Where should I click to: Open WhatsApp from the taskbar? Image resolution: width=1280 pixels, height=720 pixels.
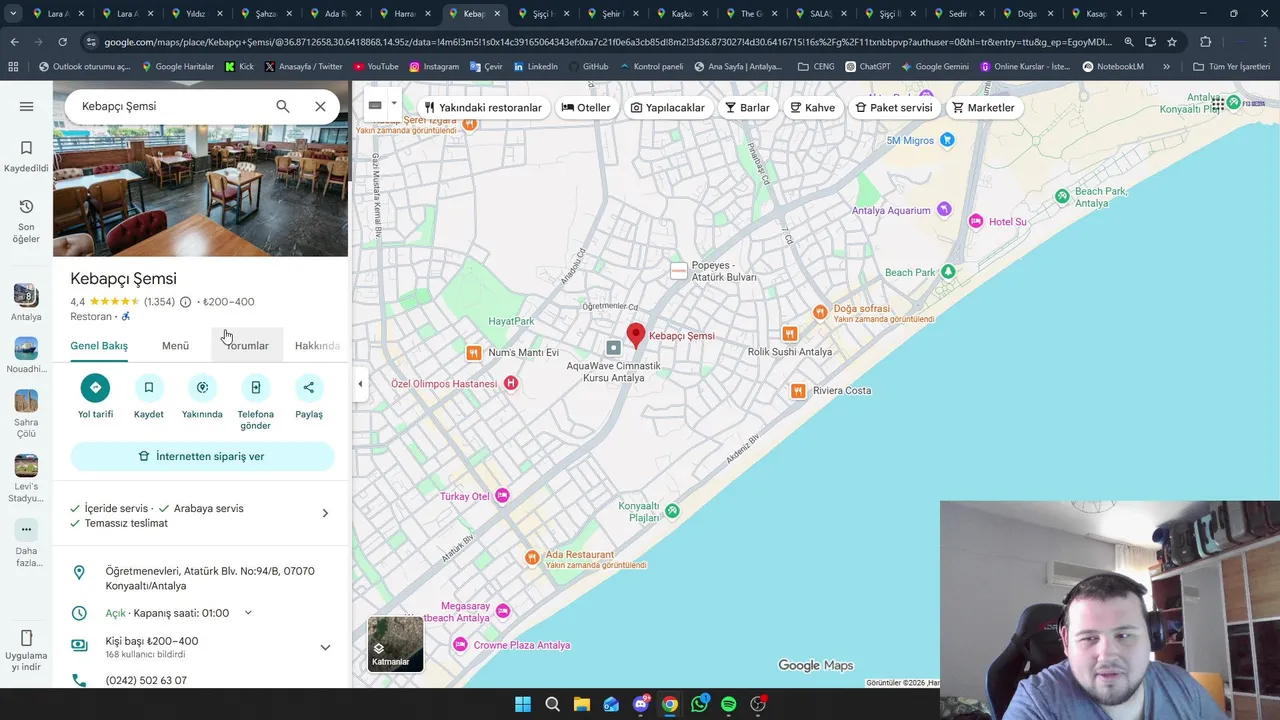pos(699,704)
